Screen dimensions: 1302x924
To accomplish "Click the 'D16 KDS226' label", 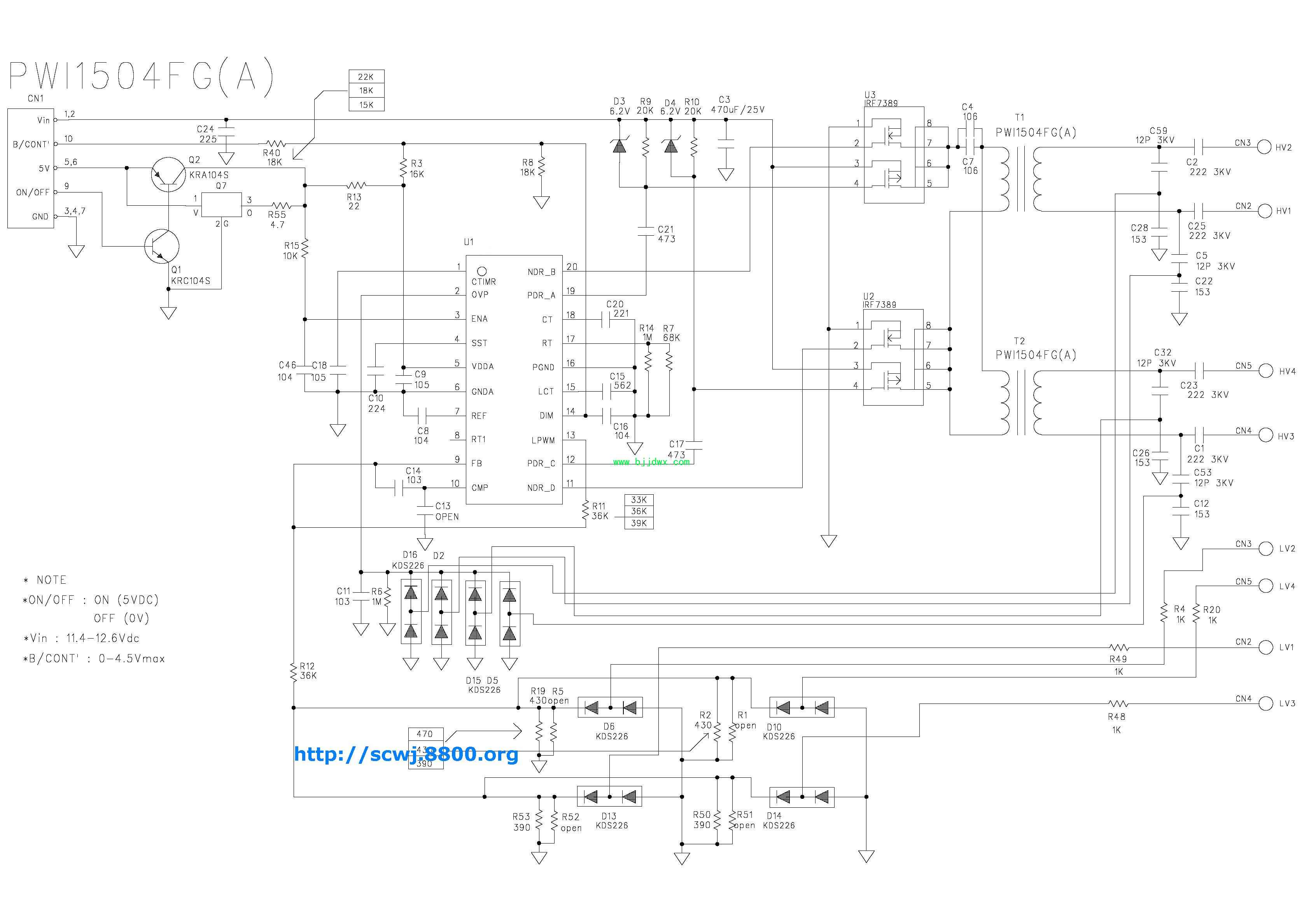I will (x=408, y=560).
